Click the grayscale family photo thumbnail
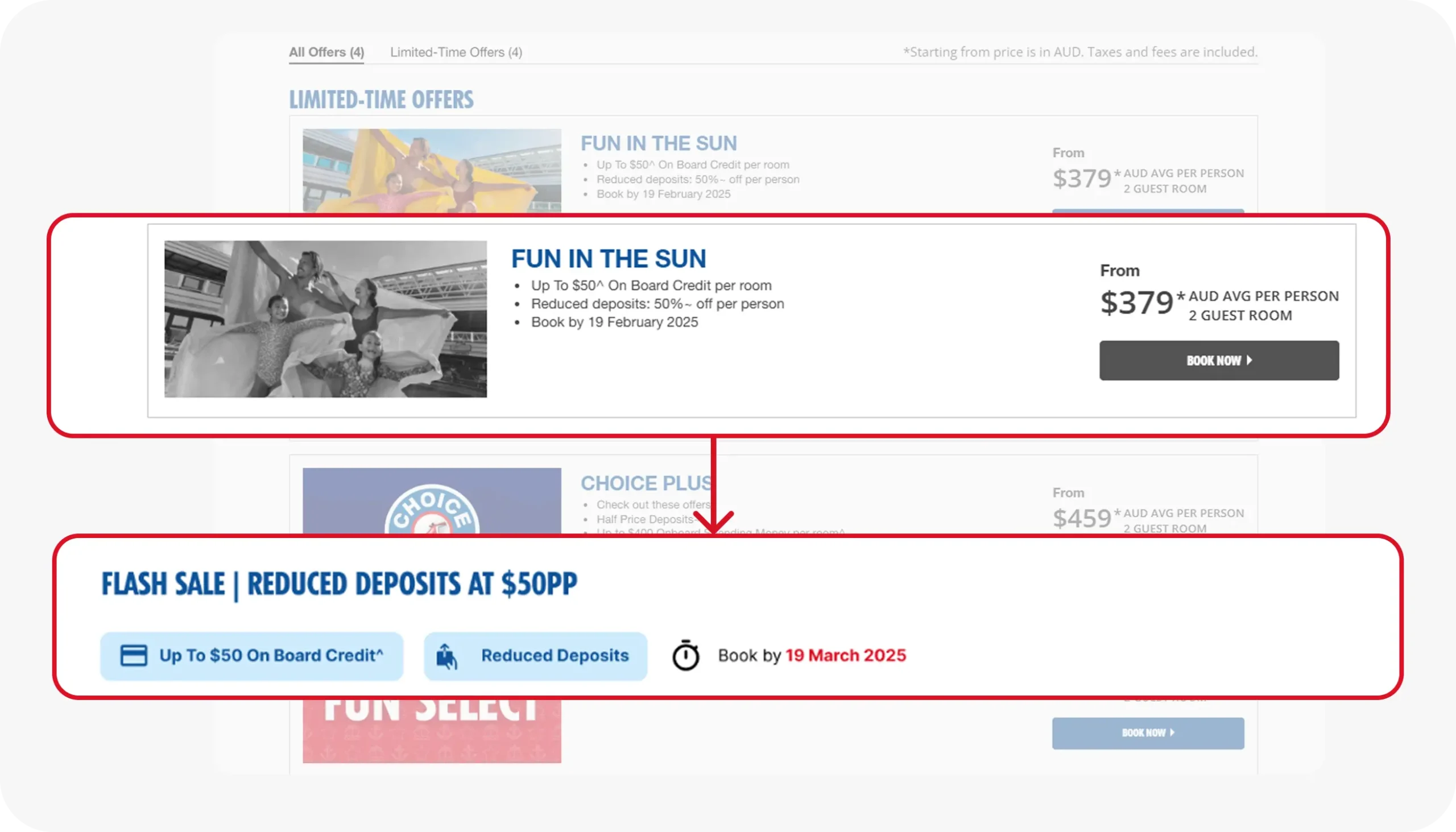Image resolution: width=1456 pixels, height=832 pixels. tap(326, 319)
